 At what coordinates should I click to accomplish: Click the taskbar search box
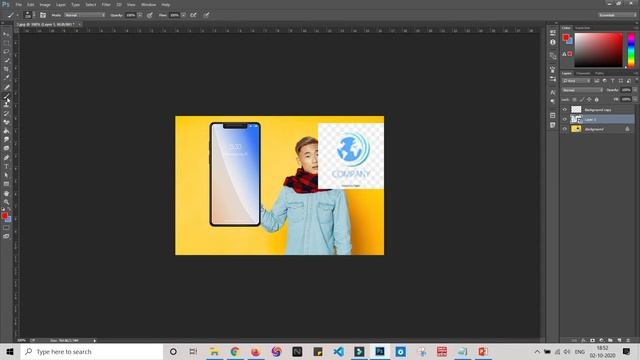pos(92,351)
